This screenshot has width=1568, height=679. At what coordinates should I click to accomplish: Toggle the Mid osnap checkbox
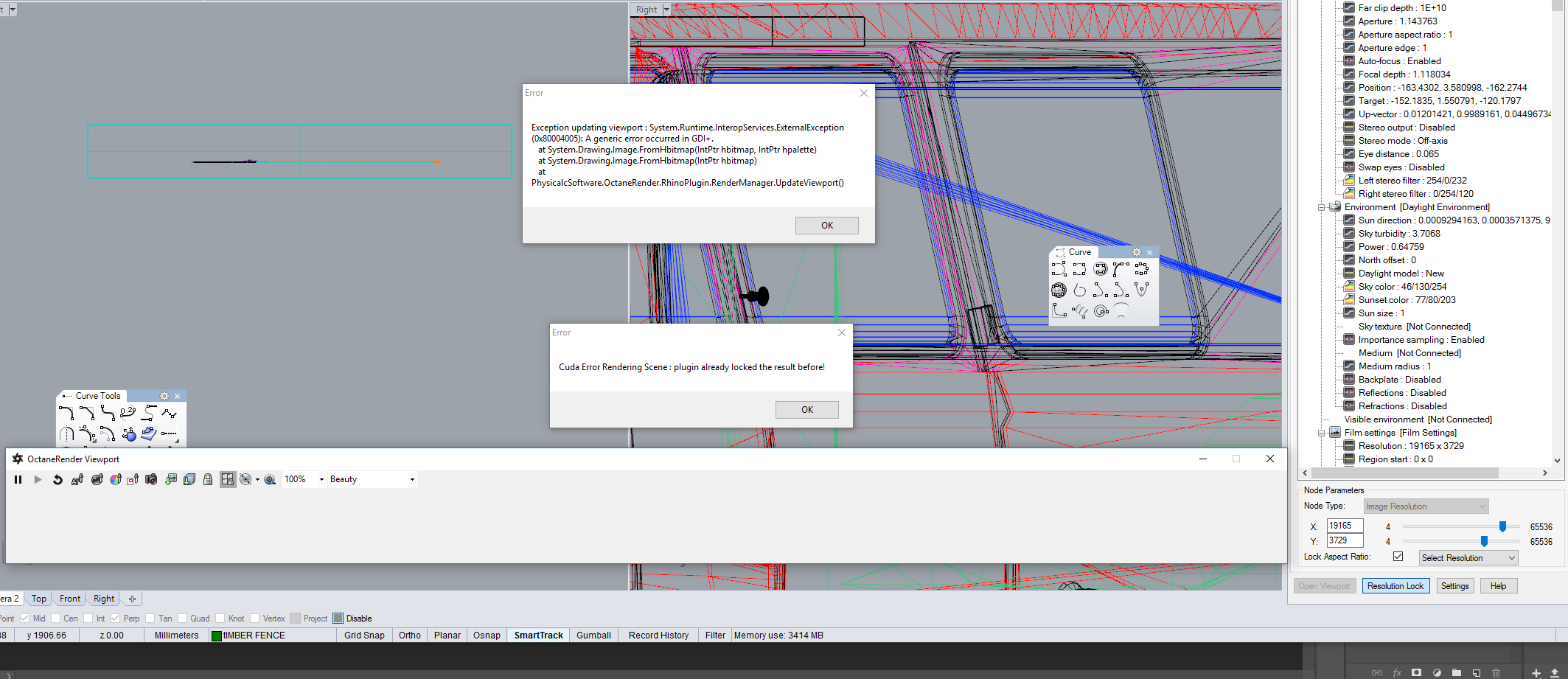(x=24, y=619)
